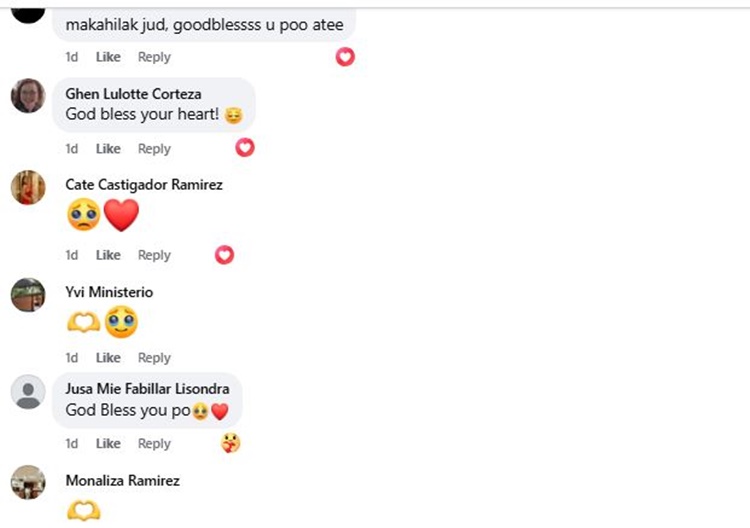
Task: Open Cate Castigador Ramirez's profile picture
Action: pyautogui.click(x=28, y=187)
